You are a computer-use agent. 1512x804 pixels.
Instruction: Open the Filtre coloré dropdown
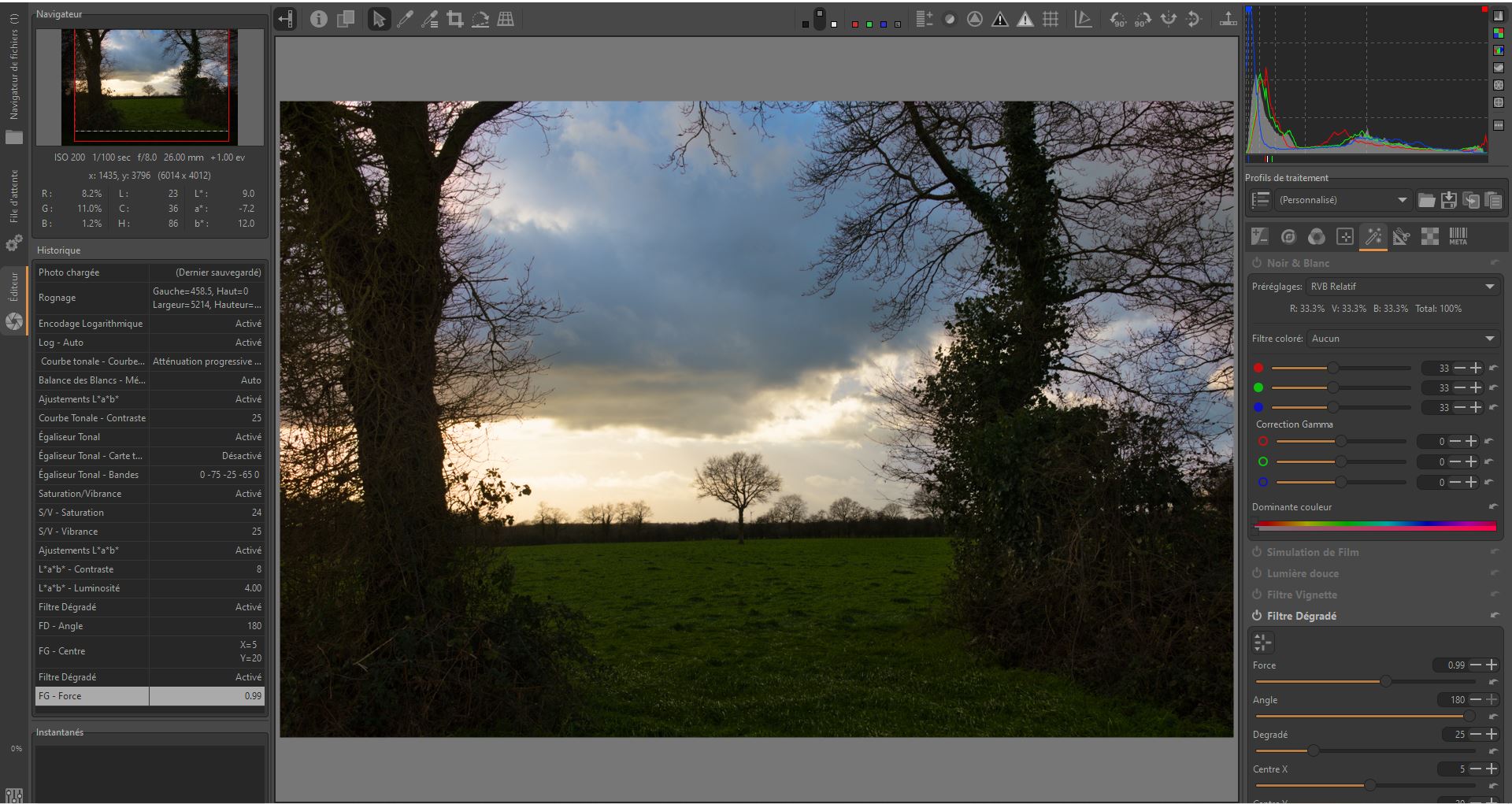point(1403,339)
